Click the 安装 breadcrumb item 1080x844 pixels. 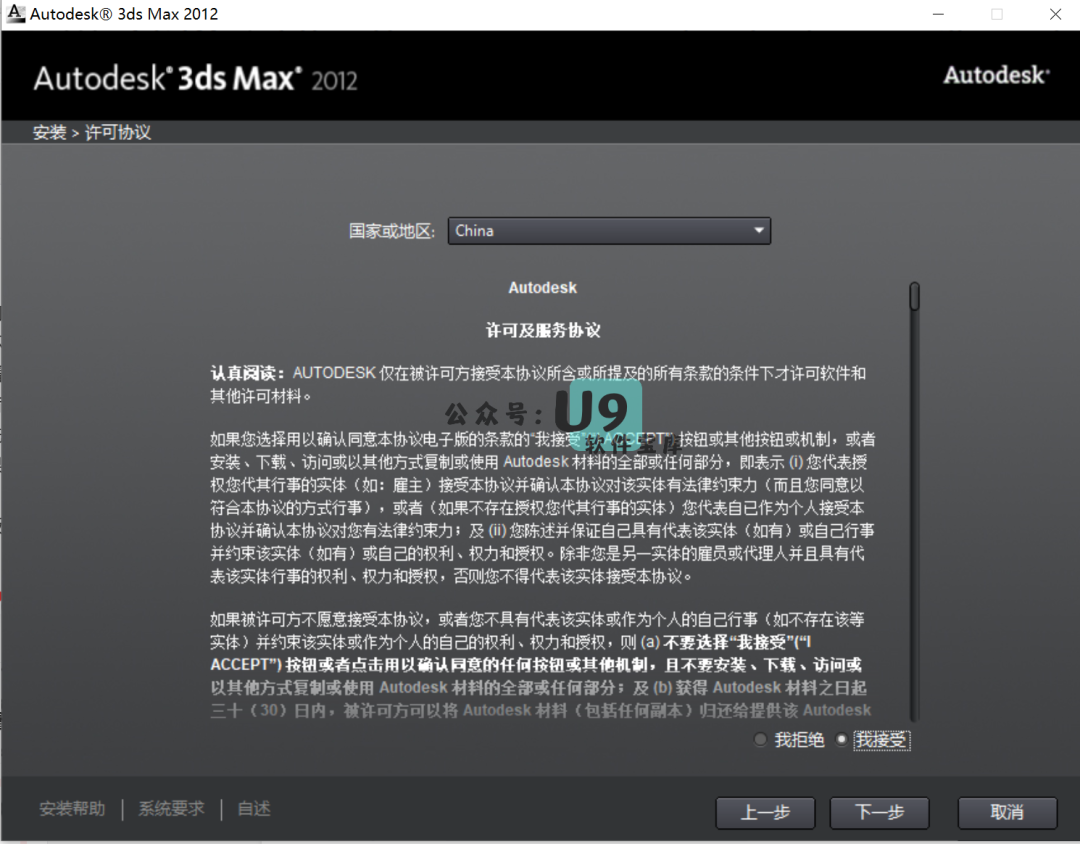(x=48, y=133)
